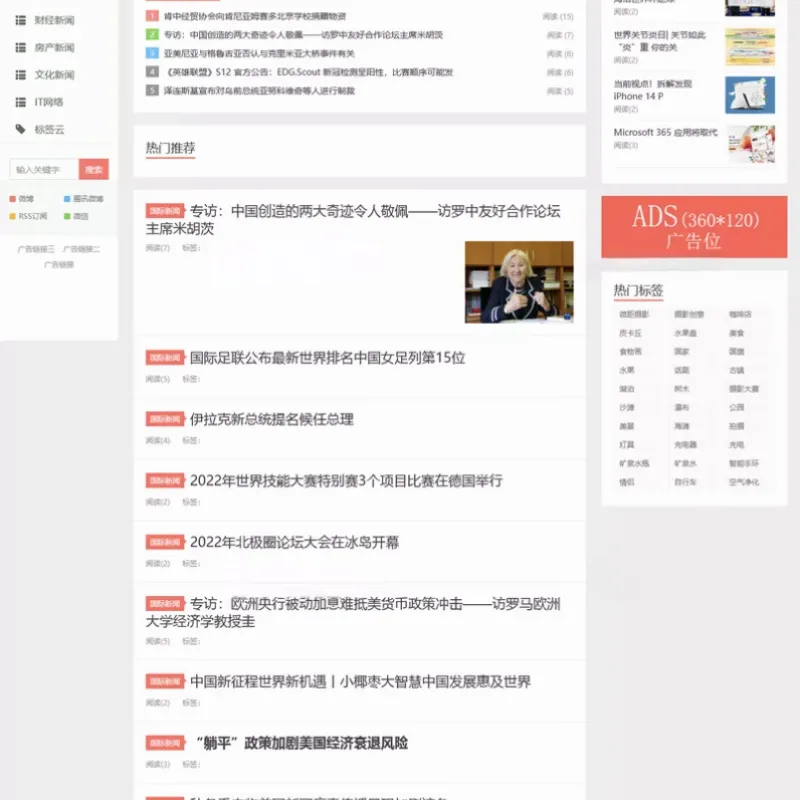The image size is (800, 800).
Task: Click the list icon beside 财经新闻
Action: (x=20, y=20)
